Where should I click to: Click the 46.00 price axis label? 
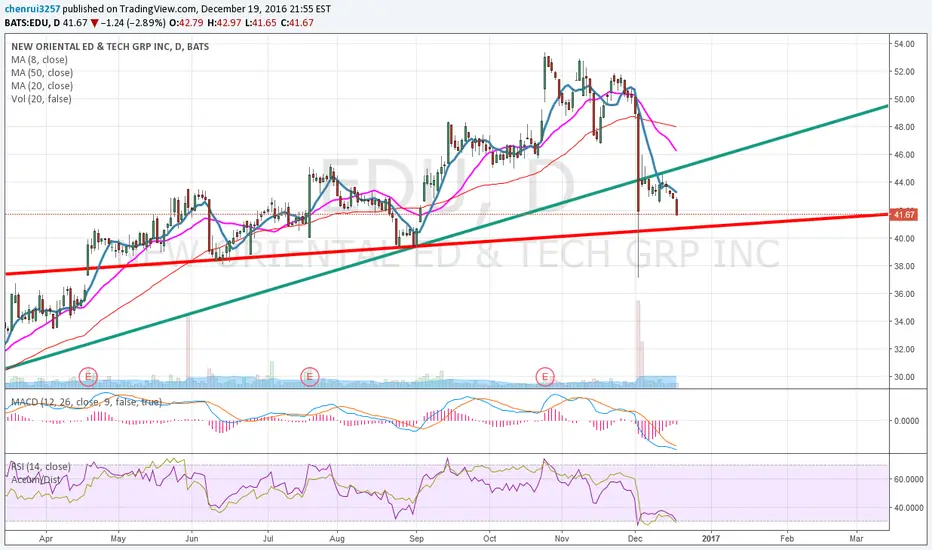click(x=903, y=155)
